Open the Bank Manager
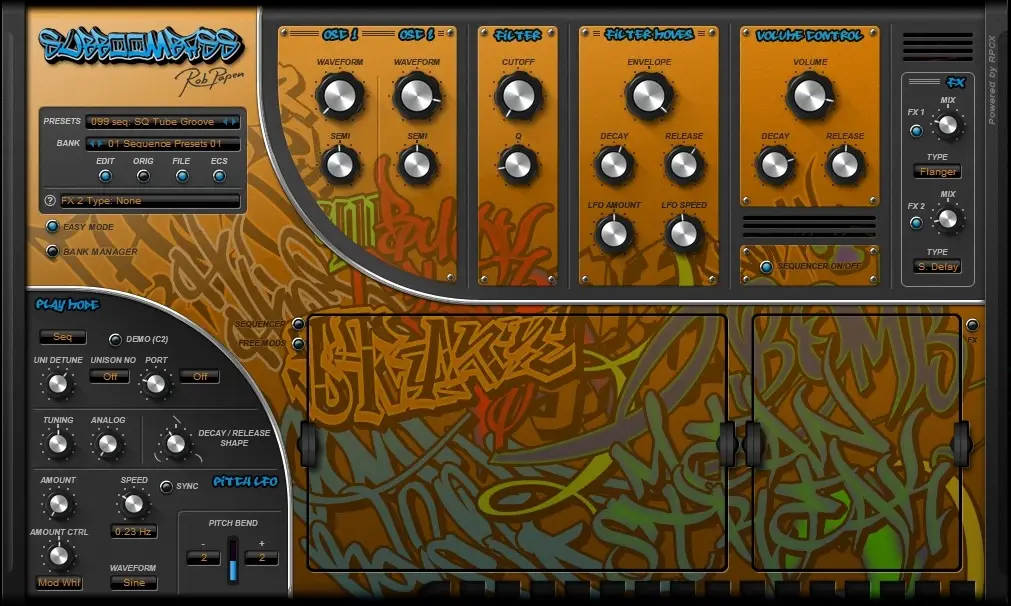The image size is (1011, 606). tap(52, 251)
